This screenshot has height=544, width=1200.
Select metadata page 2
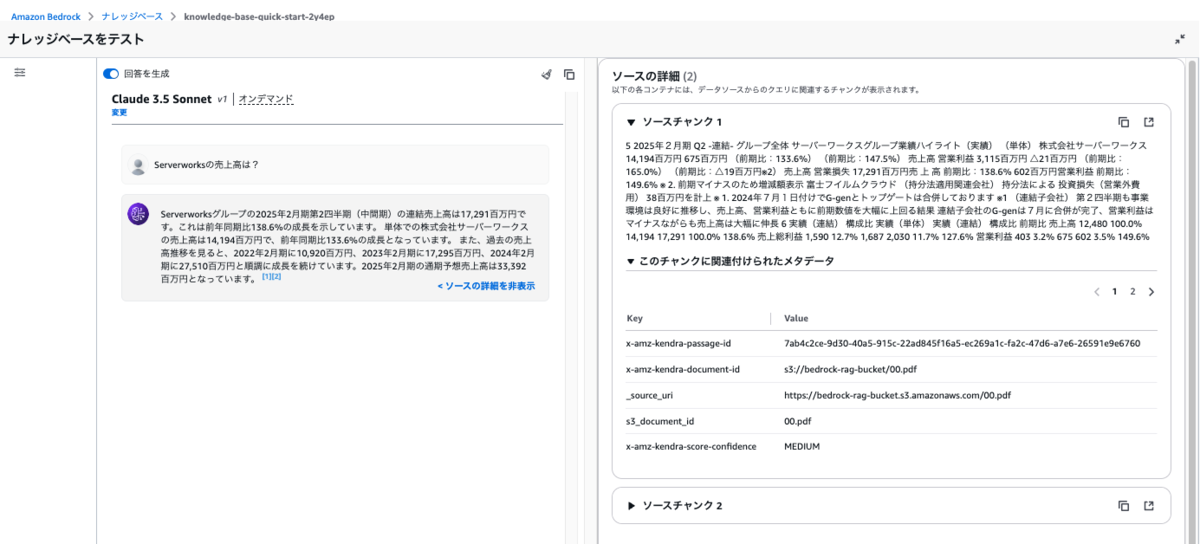[1133, 292]
